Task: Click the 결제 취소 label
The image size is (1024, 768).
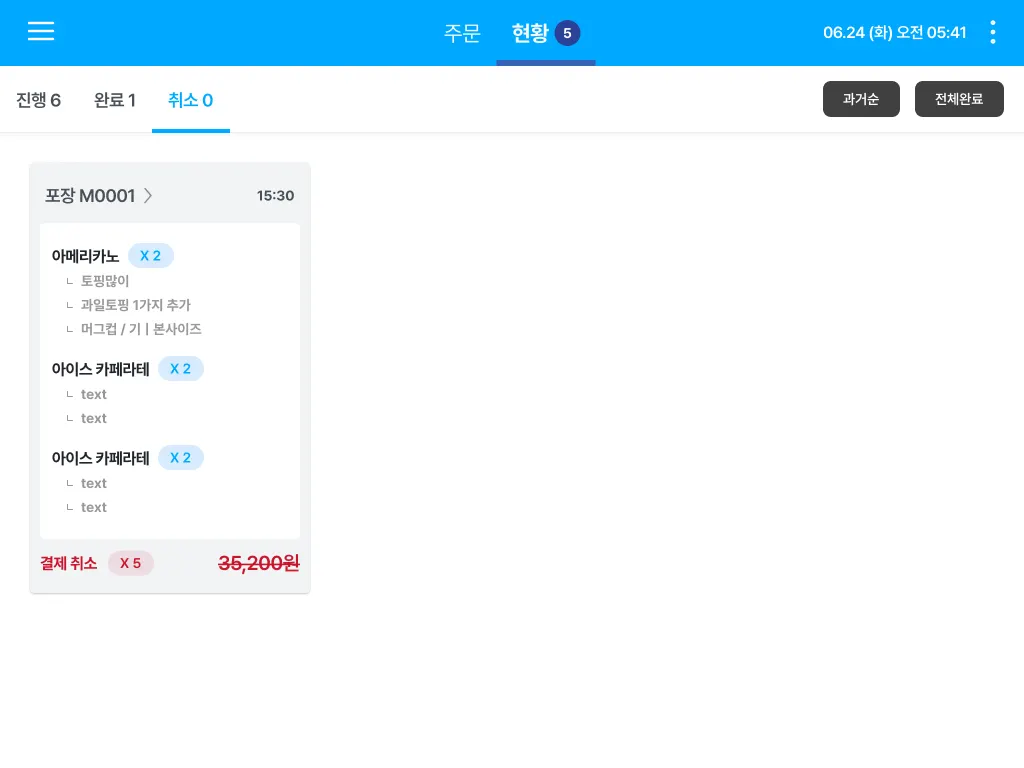Action: (x=69, y=563)
